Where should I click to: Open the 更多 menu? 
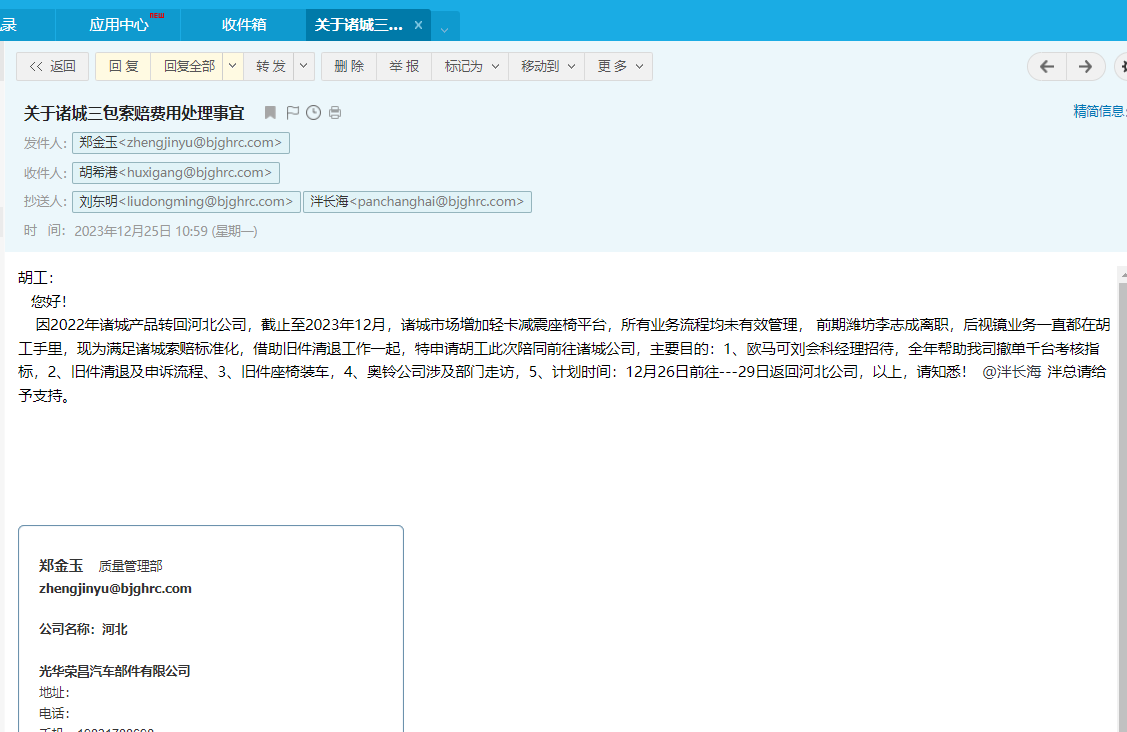(619, 66)
